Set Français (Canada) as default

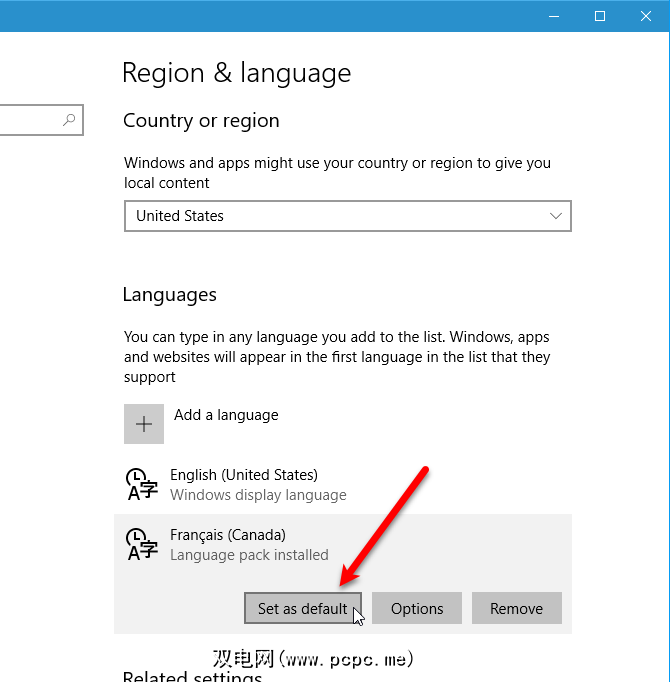click(x=303, y=608)
